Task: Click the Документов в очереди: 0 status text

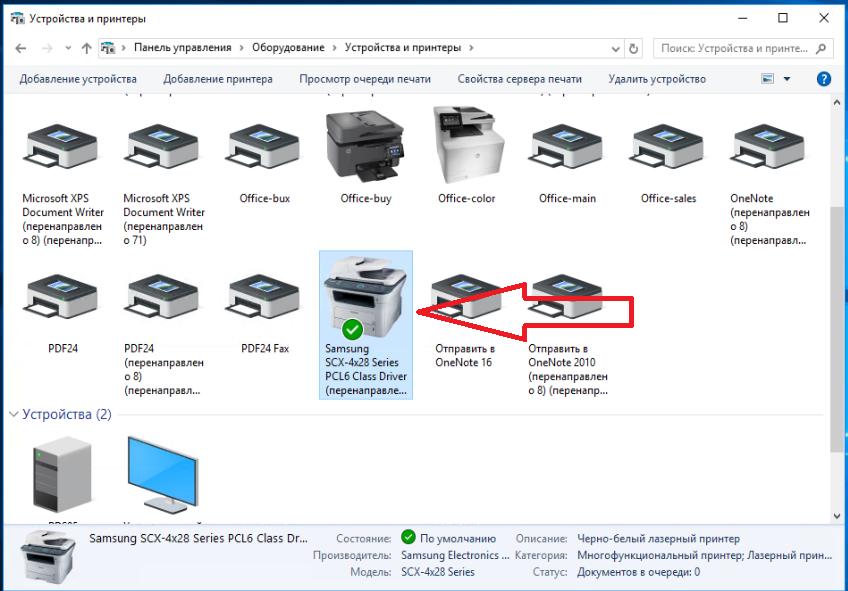Action: point(639,572)
